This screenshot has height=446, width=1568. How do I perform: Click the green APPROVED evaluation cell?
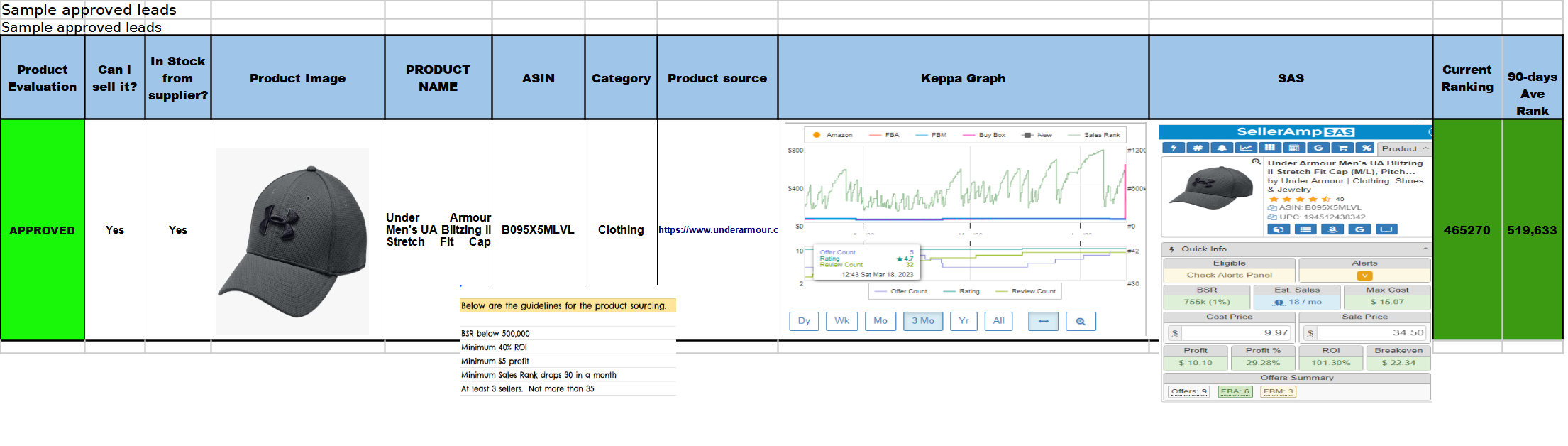click(43, 230)
